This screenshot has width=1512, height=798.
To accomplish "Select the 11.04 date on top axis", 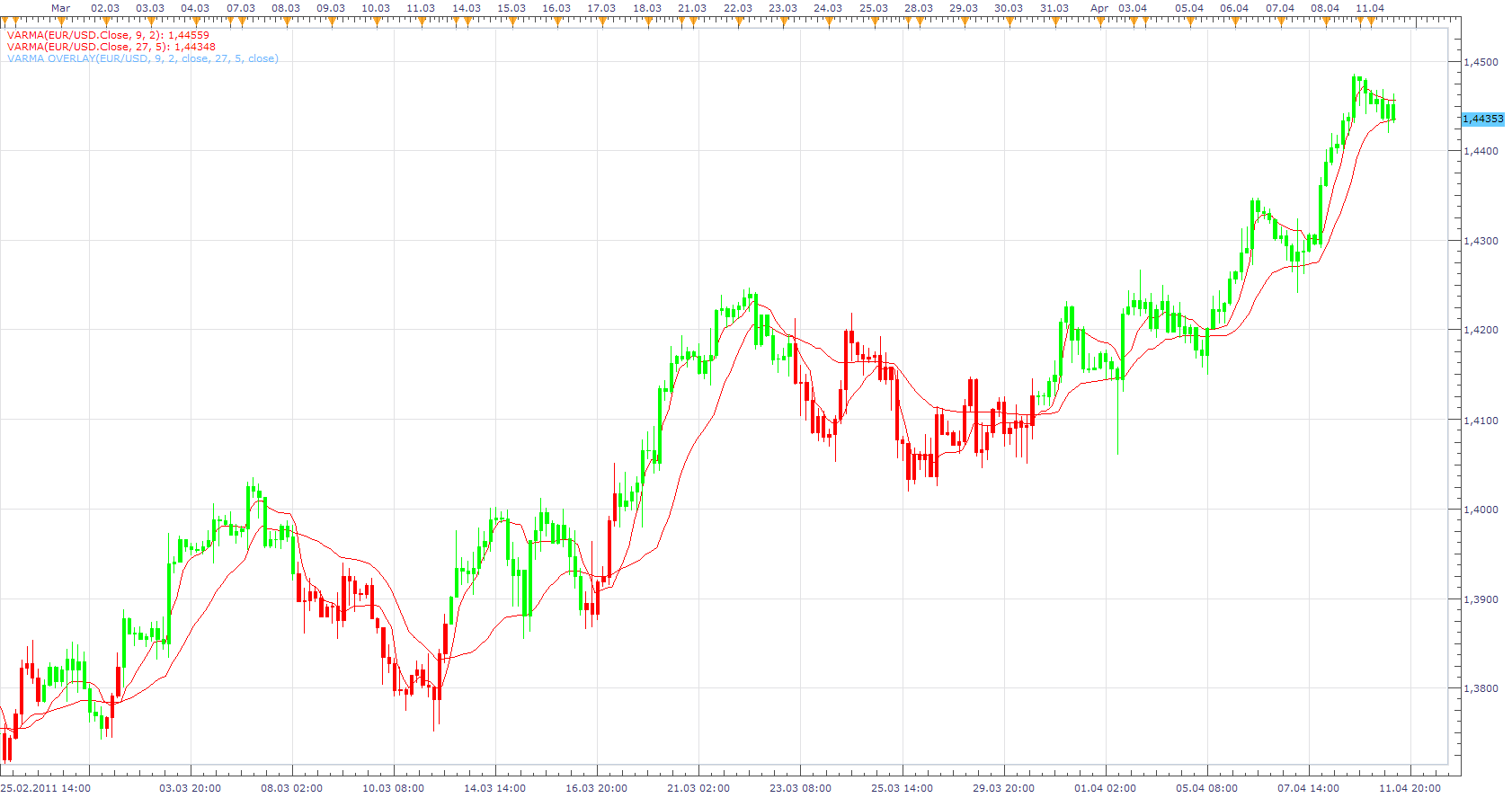I will 1370,8.
